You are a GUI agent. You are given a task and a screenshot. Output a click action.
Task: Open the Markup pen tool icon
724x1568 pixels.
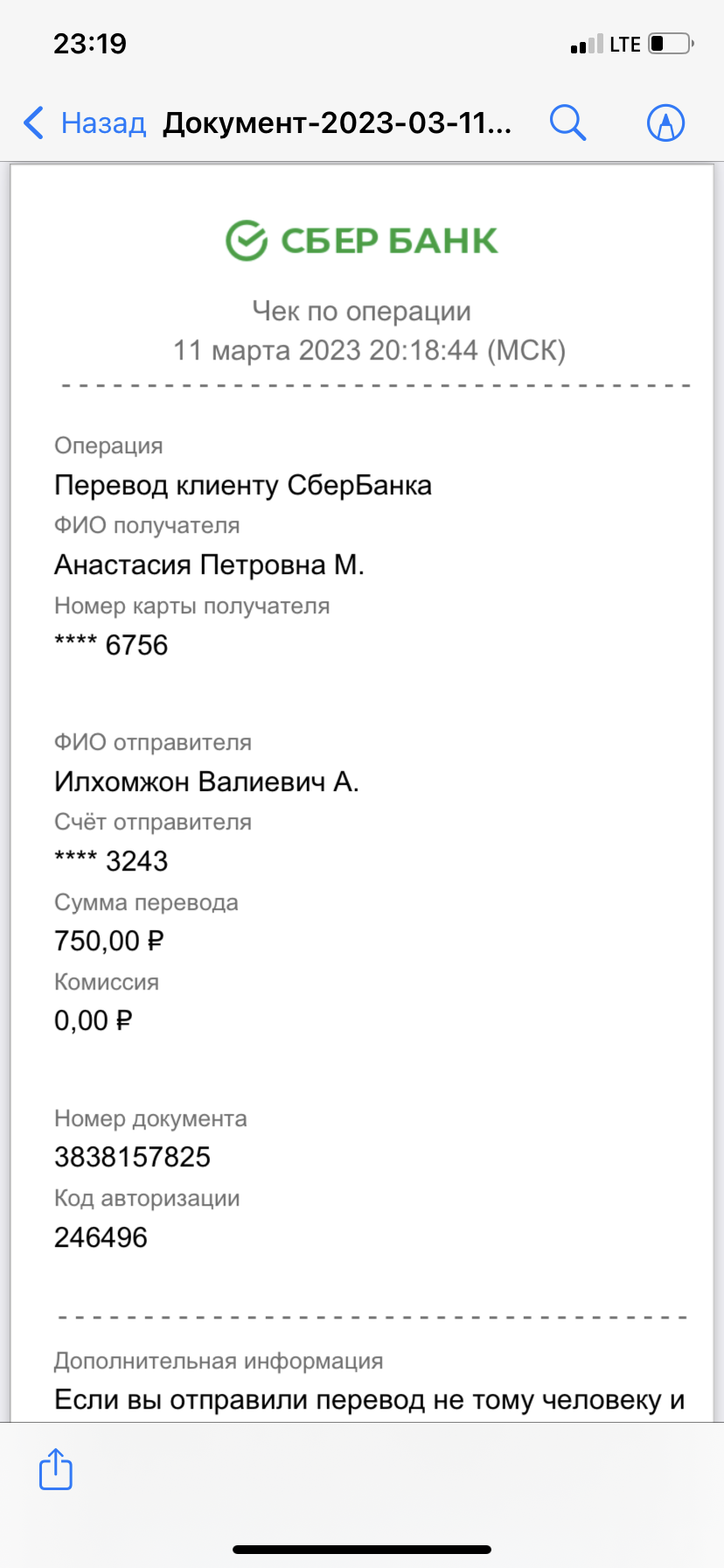(665, 122)
